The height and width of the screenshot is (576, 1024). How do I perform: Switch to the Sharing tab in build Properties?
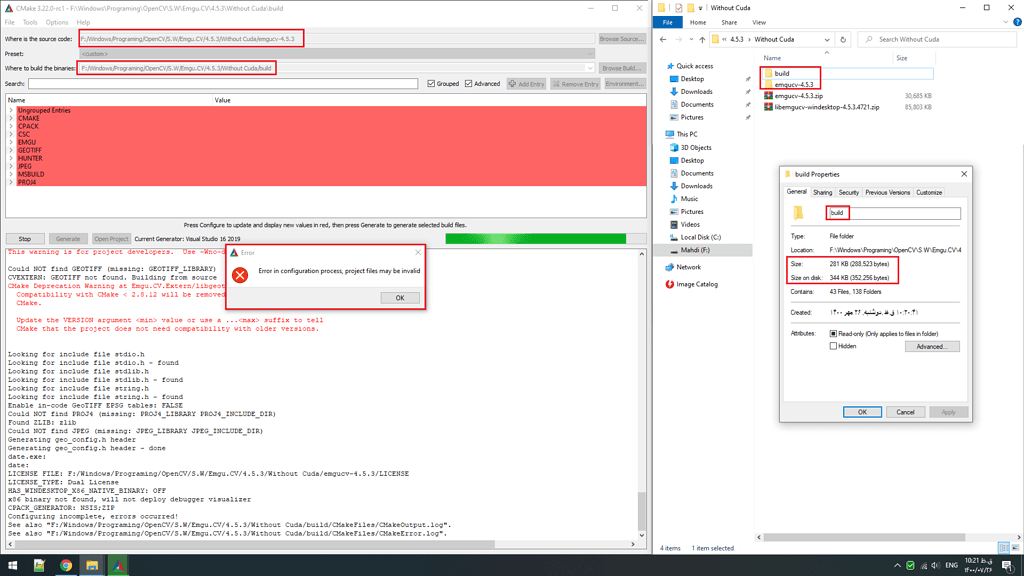click(822, 190)
